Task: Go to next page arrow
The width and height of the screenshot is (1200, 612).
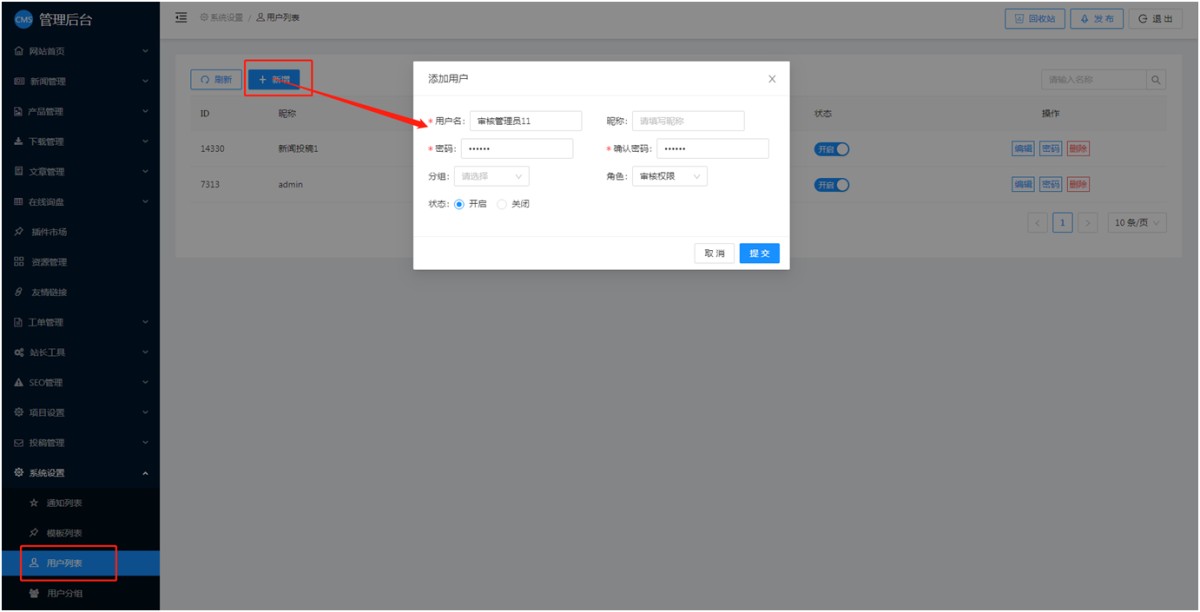Action: coord(1088,223)
